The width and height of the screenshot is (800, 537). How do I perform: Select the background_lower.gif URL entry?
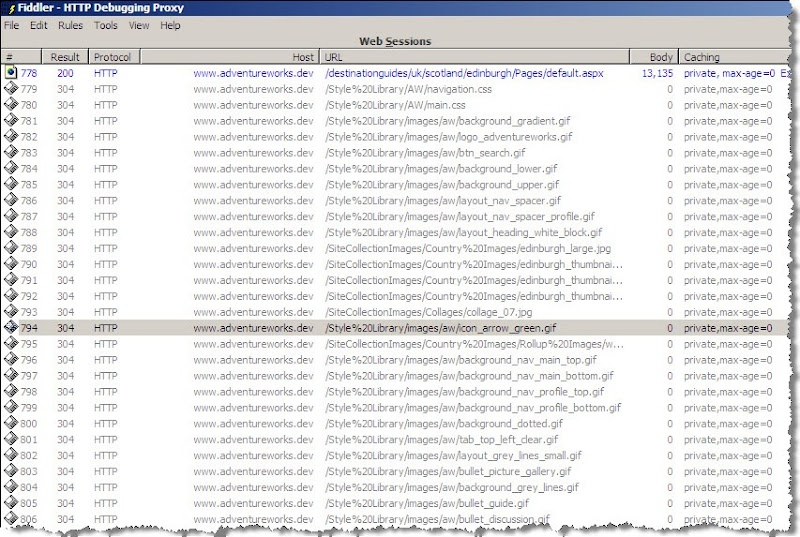(x=441, y=168)
